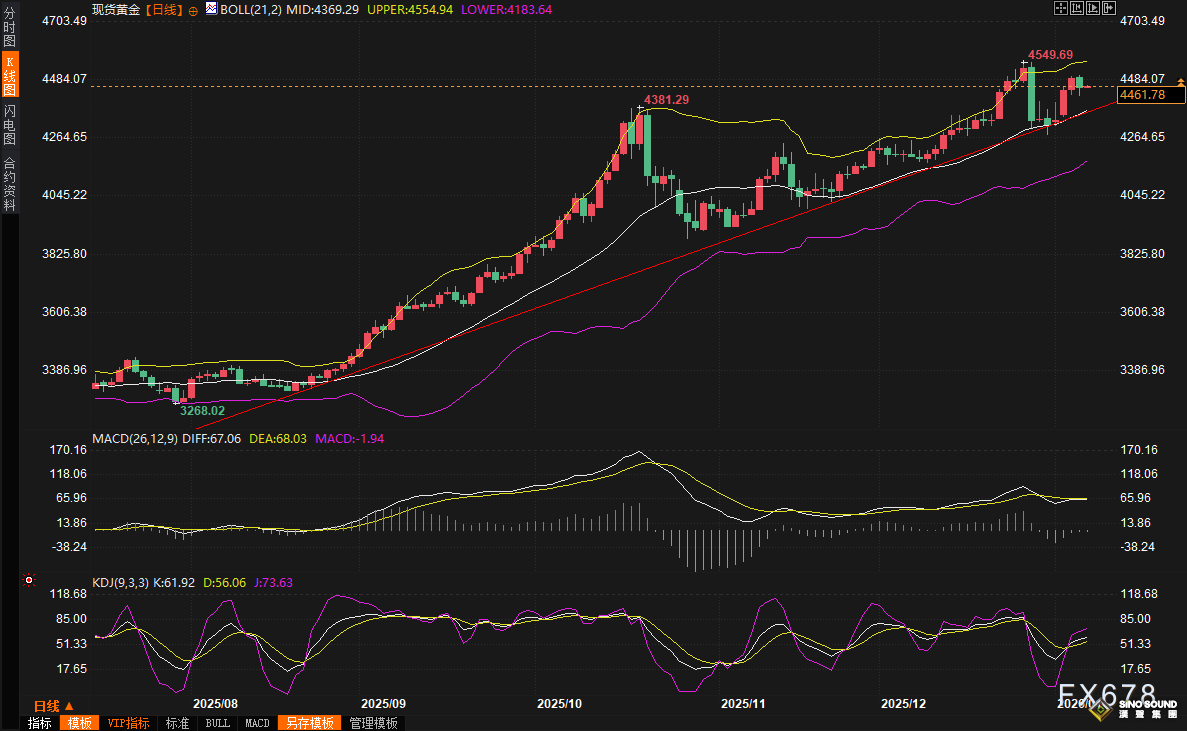1187x731 pixels.
Task: Click 另存模板 to save template
Action: pos(310,723)
